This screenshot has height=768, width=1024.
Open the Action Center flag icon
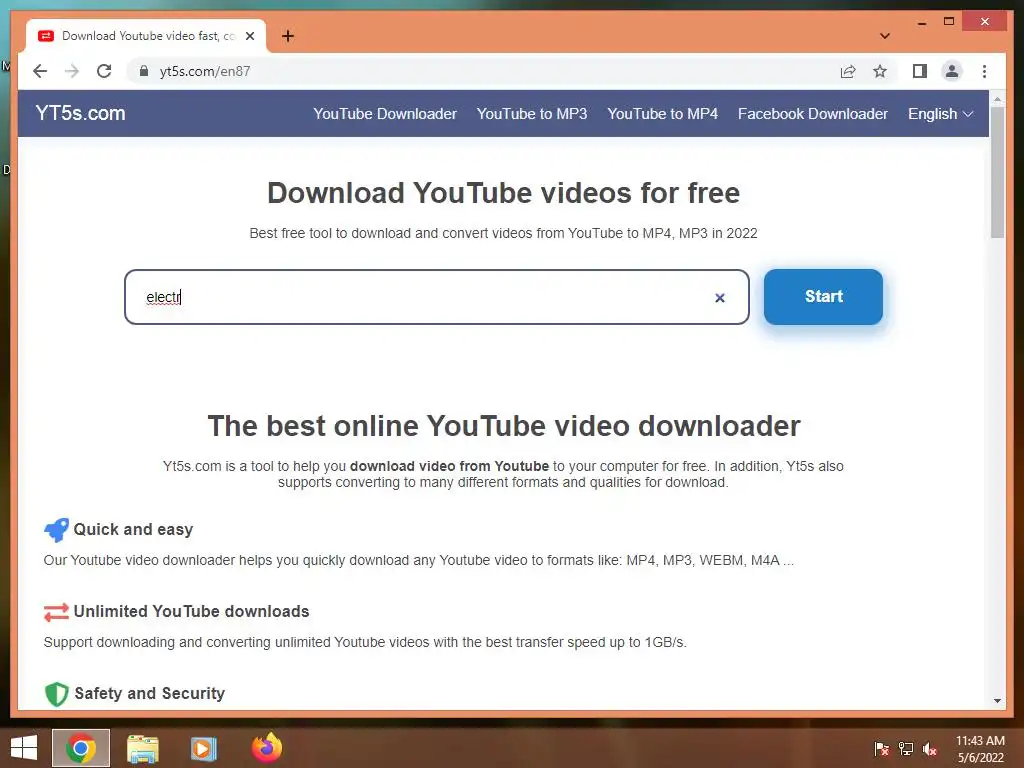click(881, 748)
